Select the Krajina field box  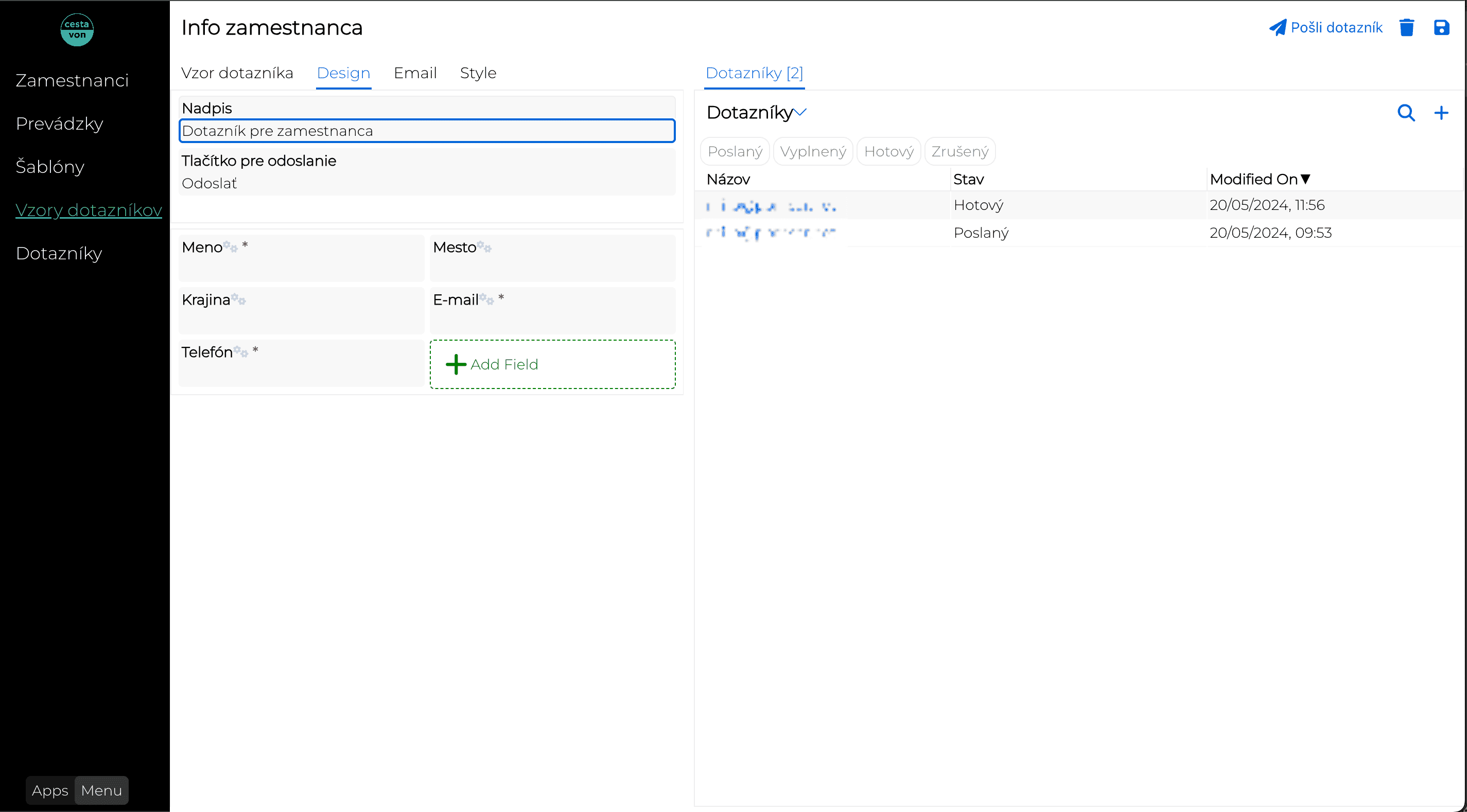pos(301,310)
